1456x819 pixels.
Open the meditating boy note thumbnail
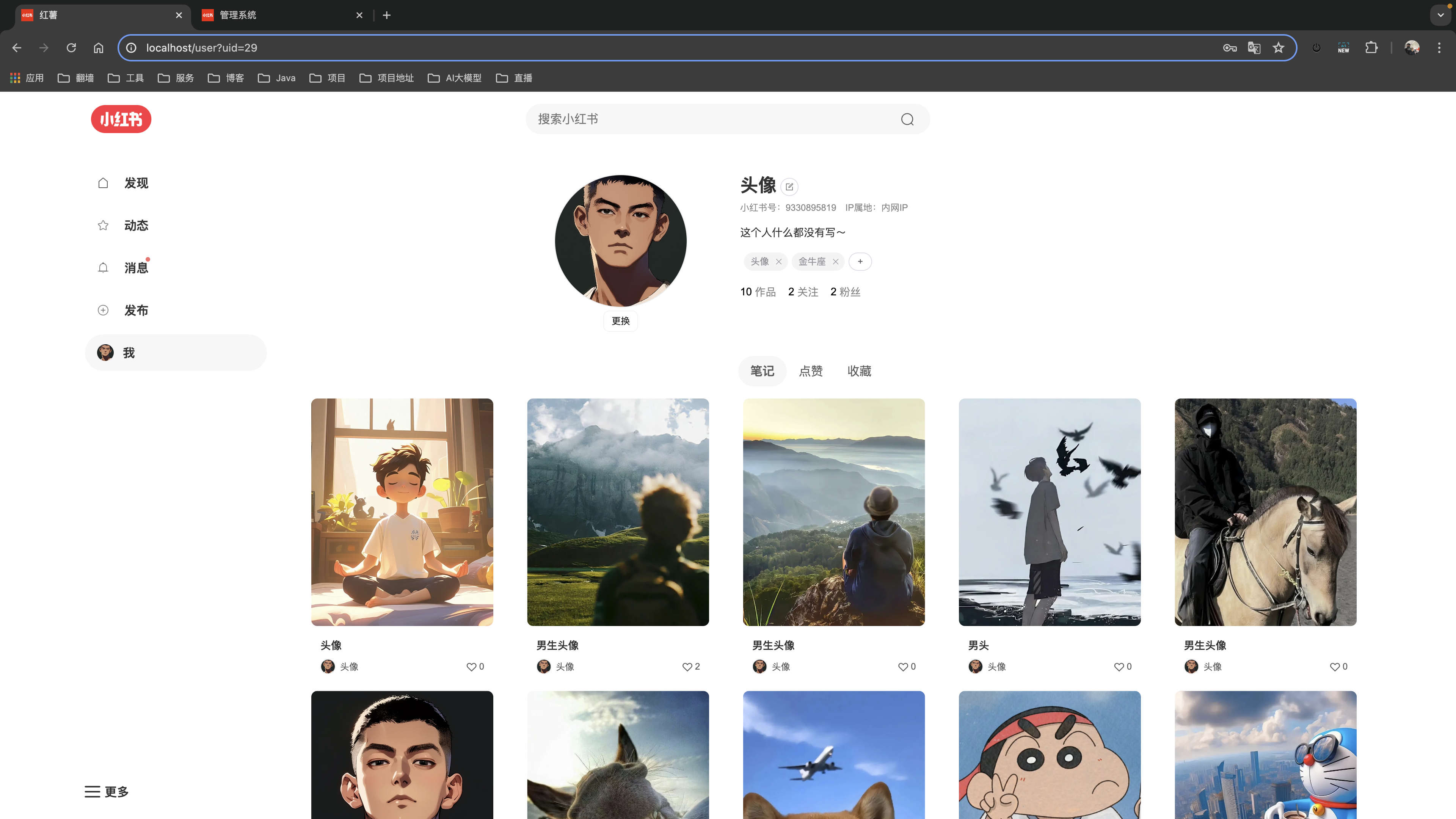tap(402, 512)
